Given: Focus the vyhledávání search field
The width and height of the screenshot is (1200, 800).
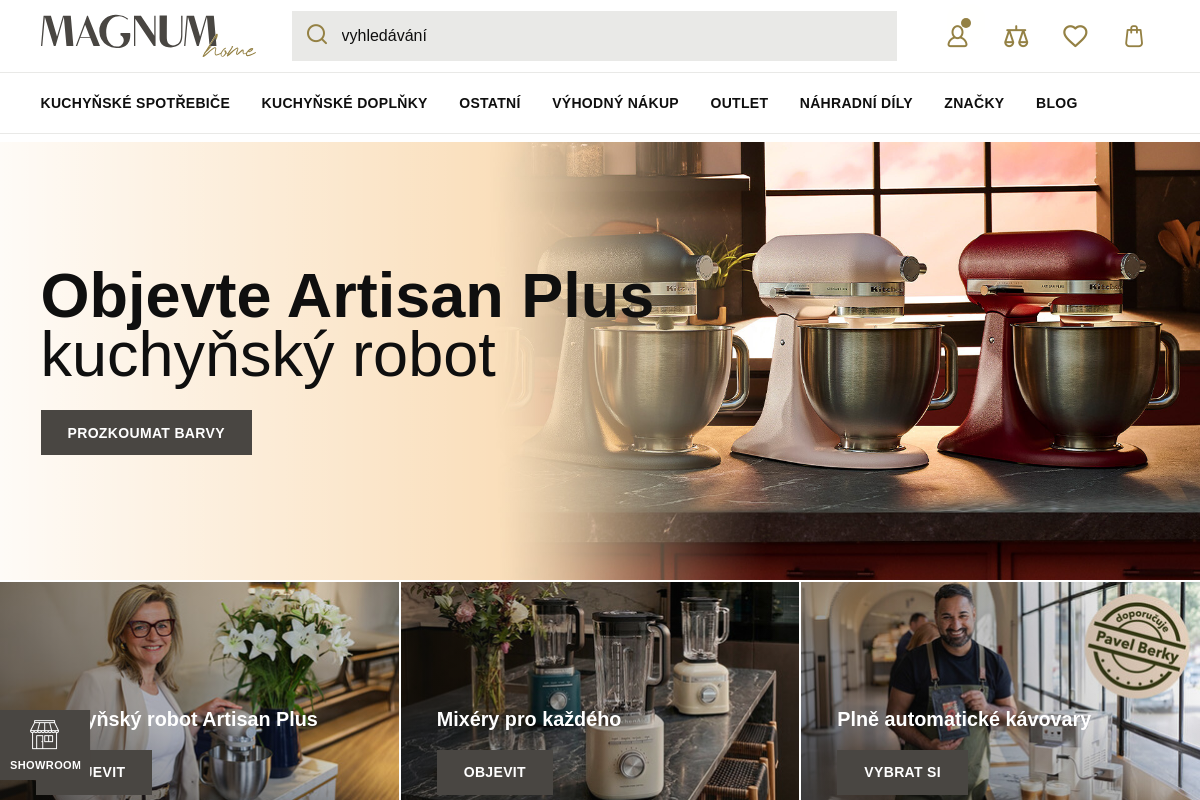Looking at the screenshot, I should tap(594, 36).
